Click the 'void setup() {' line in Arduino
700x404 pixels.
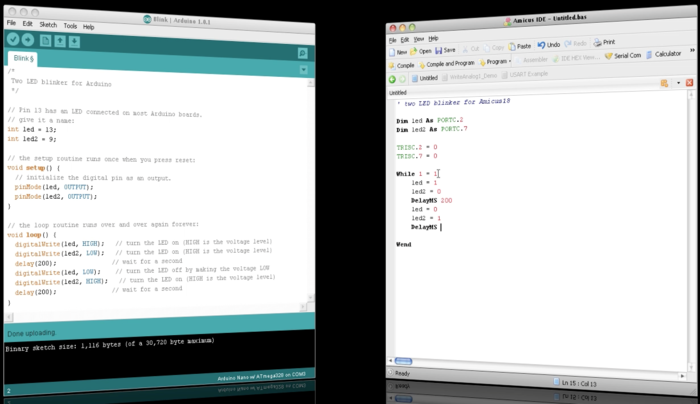pyautogui.click(x=33, y=168)
